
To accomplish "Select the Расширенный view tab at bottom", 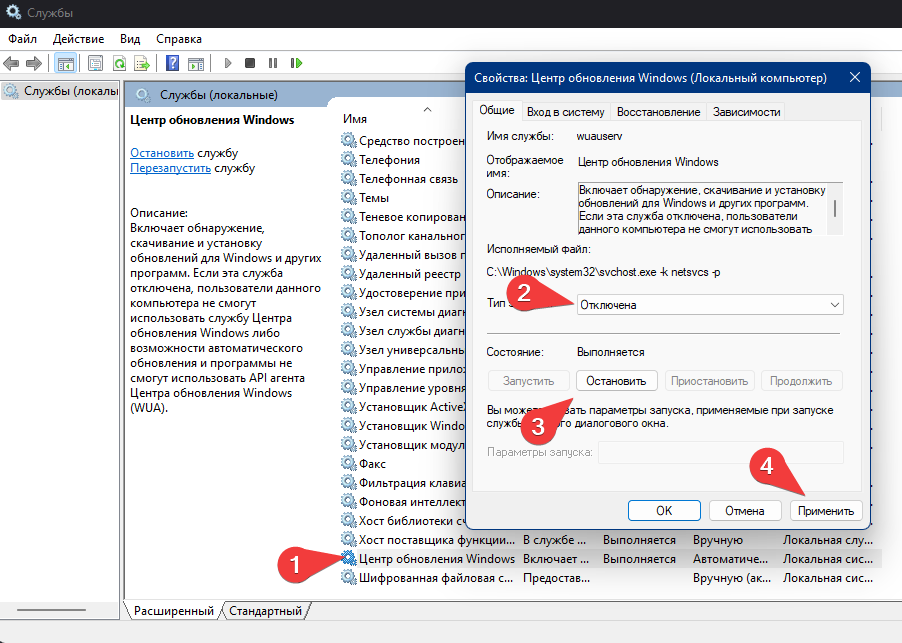I will click(x=174, y=611).
